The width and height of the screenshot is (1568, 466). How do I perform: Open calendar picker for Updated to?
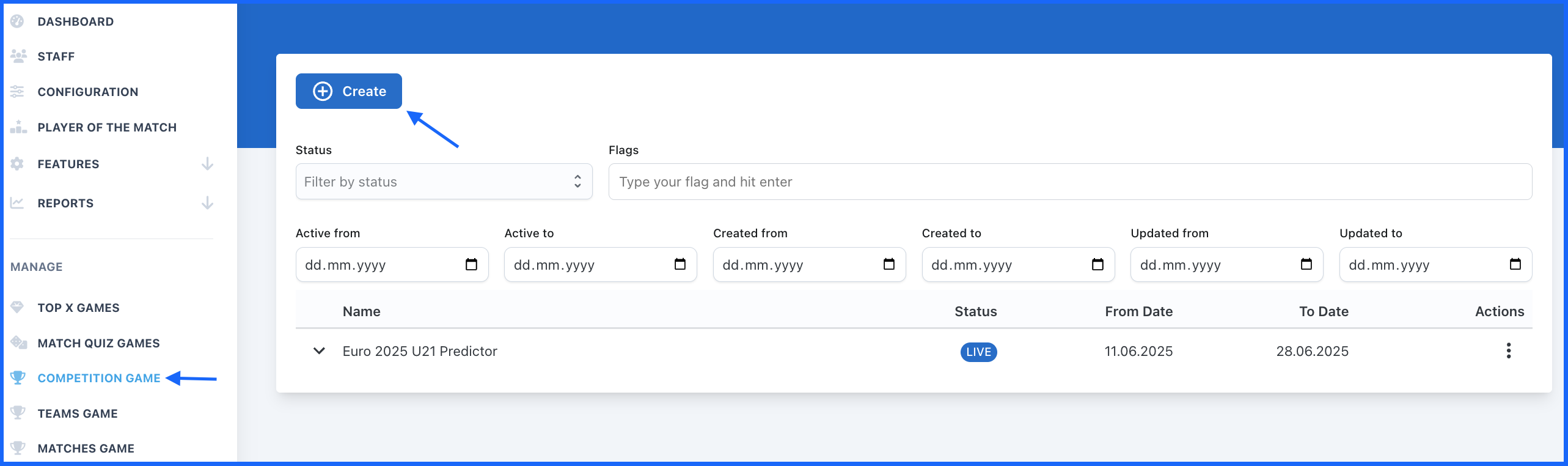pyautogui.click(x=1515, y=264)
